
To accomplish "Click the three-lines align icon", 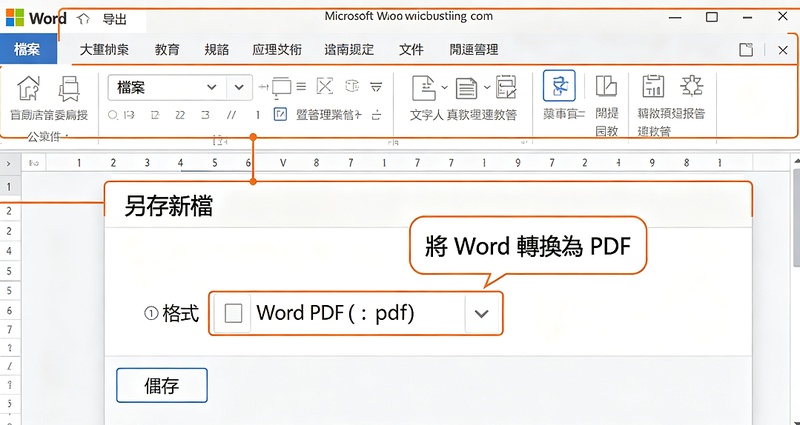I will 302,87.
